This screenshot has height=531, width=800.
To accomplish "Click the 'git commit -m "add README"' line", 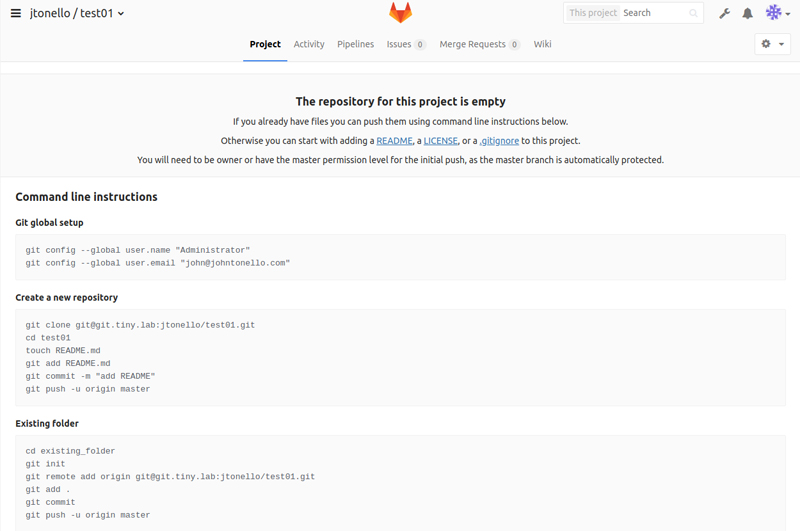I will pos(90,376).
